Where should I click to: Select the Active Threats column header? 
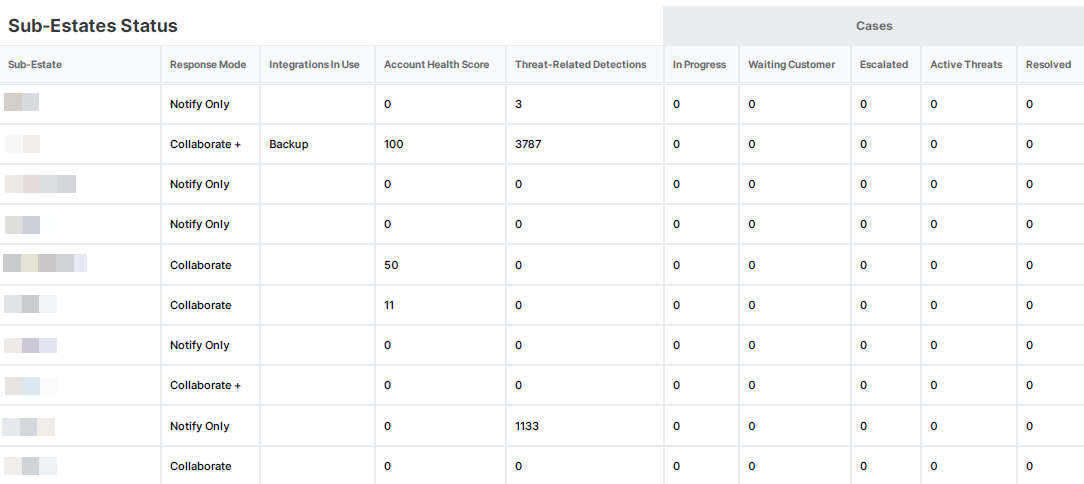pyautogui.click(x=966, y=65)
